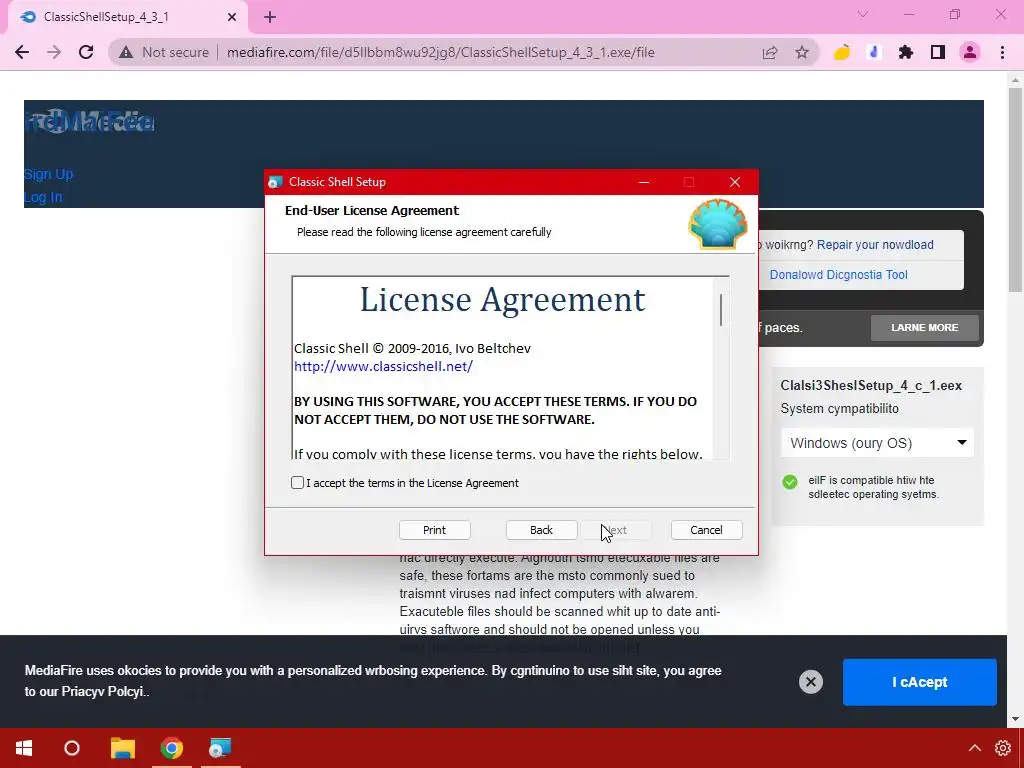Click the address bar URL field
Viewport: 1024px width, 768px height.
click(441, 52)
